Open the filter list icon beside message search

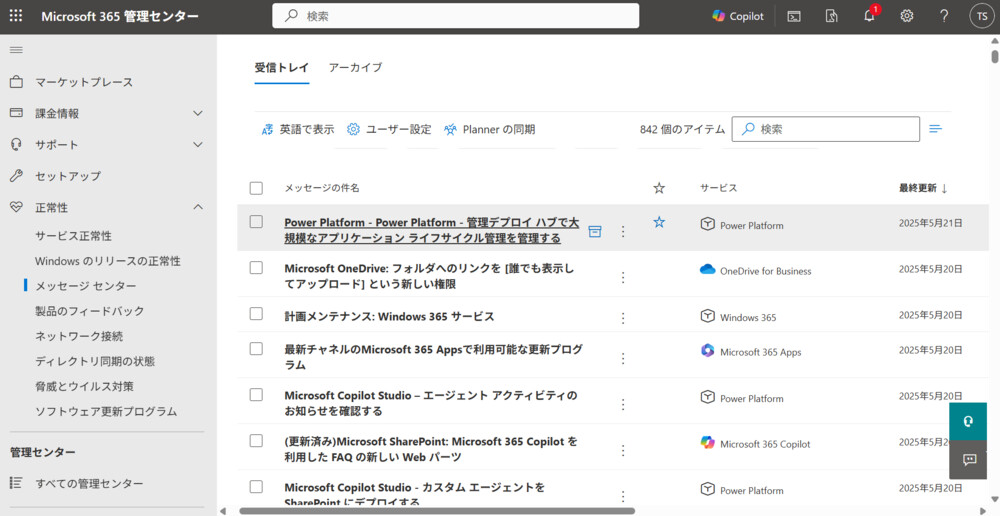point(936,129)
